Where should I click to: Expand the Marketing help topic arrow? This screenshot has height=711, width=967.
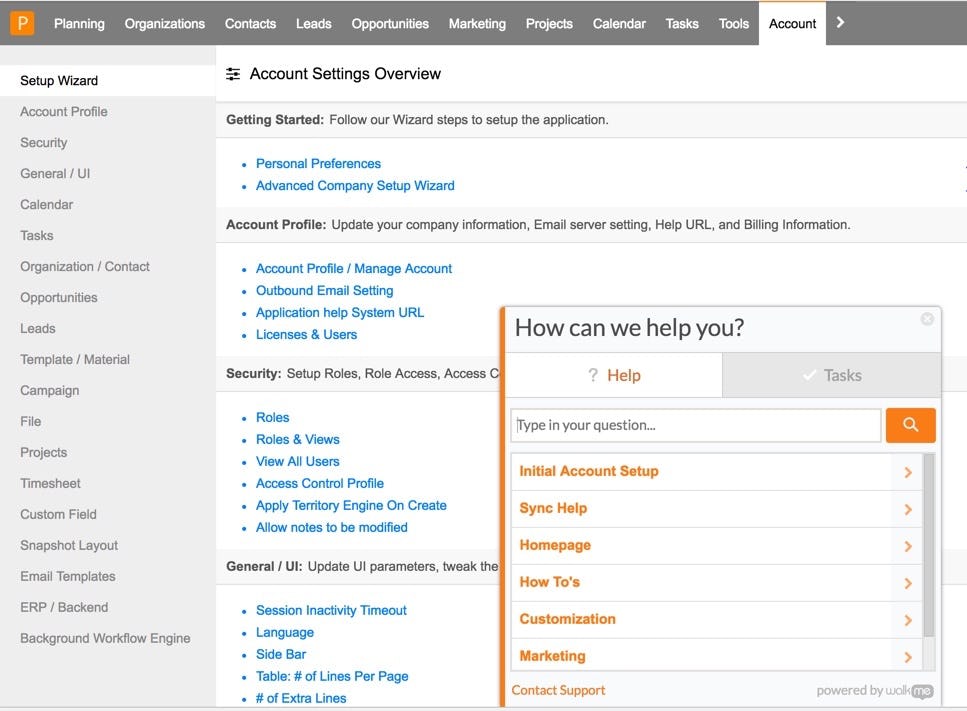pyautogui.click(x=908, y=657)
